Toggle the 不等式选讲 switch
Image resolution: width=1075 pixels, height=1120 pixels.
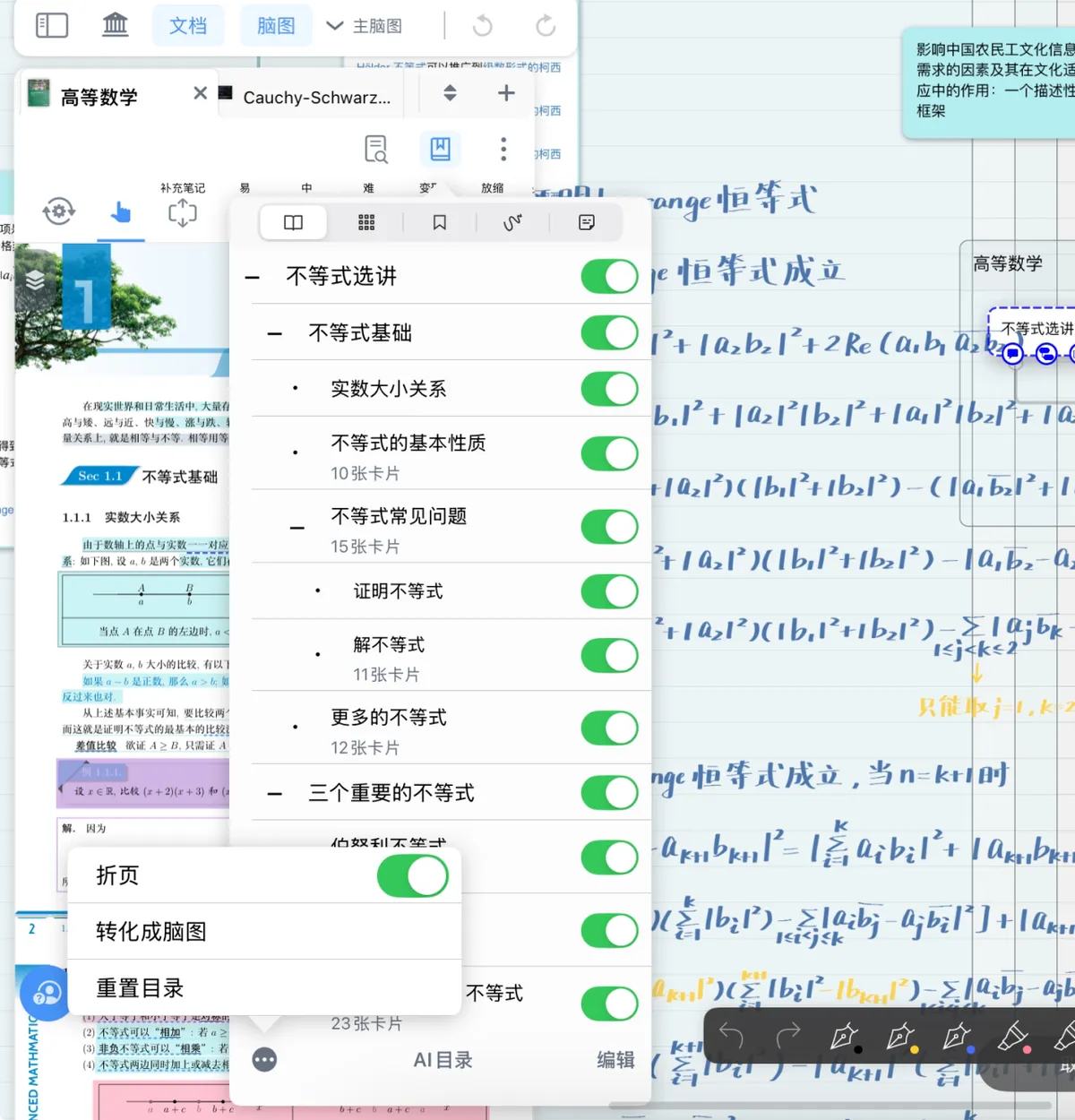coord(609,276)
